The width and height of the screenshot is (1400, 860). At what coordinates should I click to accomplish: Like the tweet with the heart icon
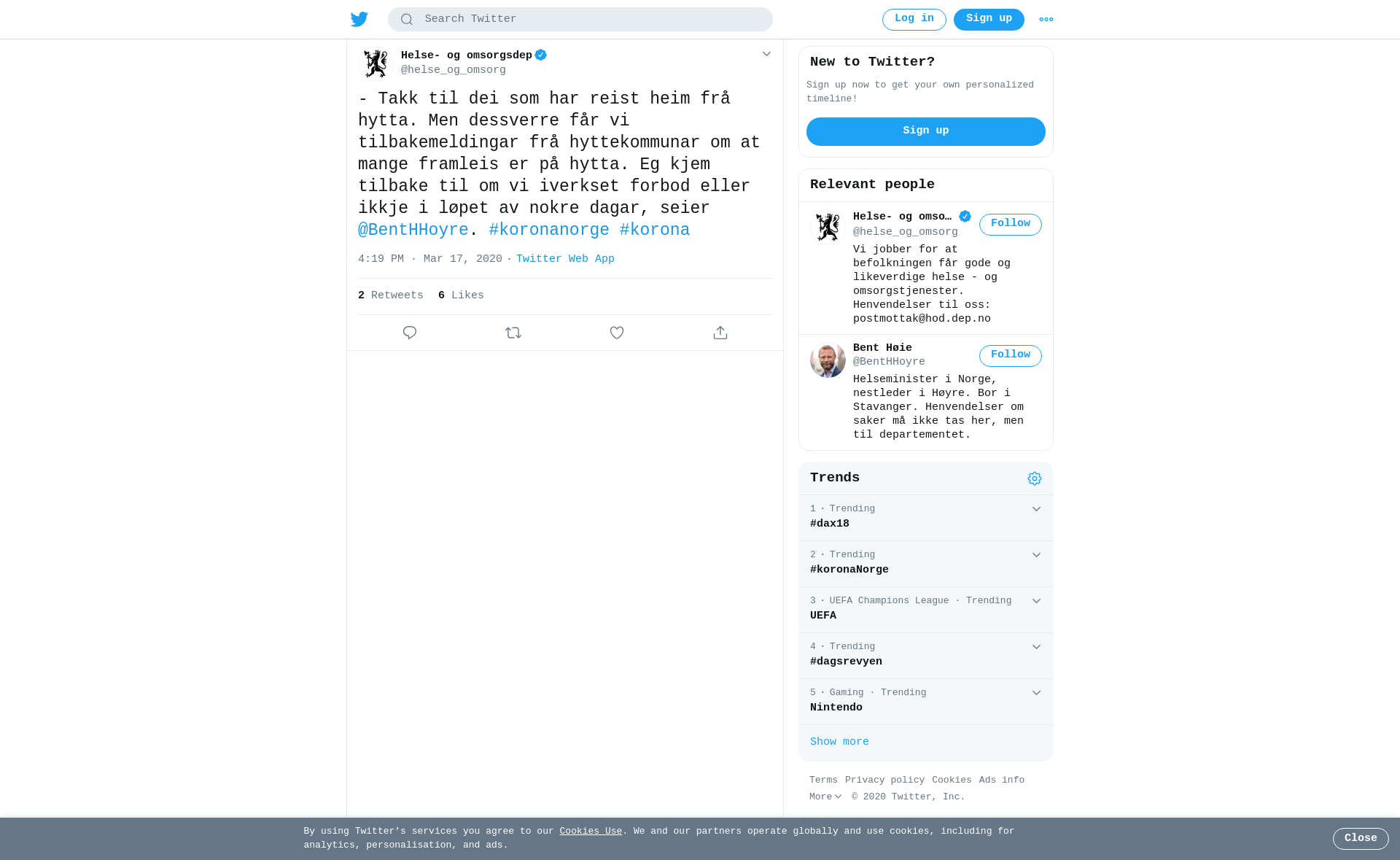coord(617,333)
